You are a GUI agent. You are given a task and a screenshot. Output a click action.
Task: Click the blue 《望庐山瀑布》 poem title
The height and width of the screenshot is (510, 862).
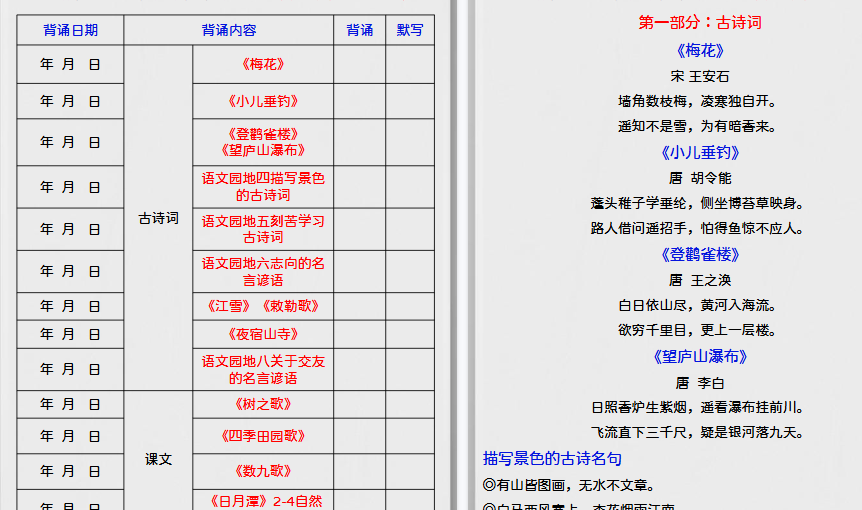[x=700, y=357]
